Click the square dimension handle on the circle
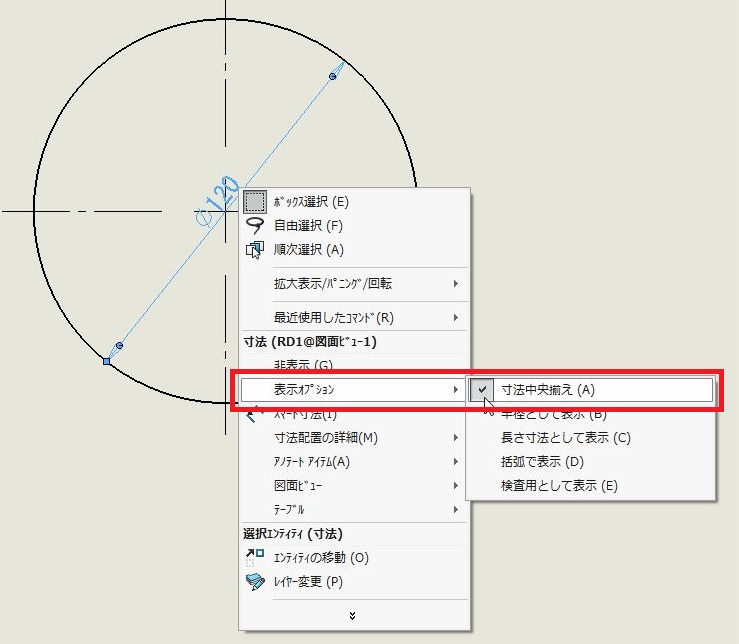 107,360
